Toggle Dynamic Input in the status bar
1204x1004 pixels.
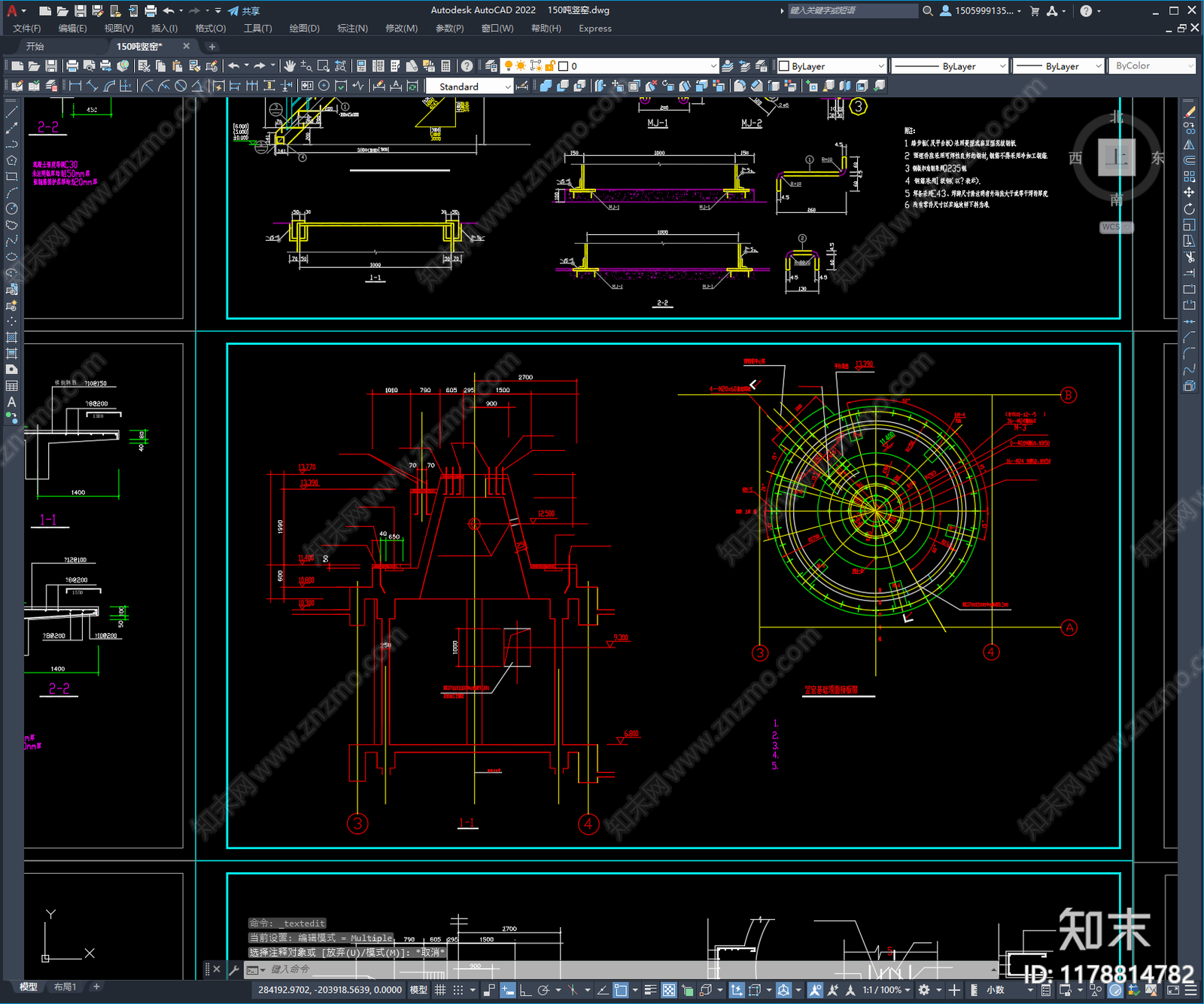(508, 990)
